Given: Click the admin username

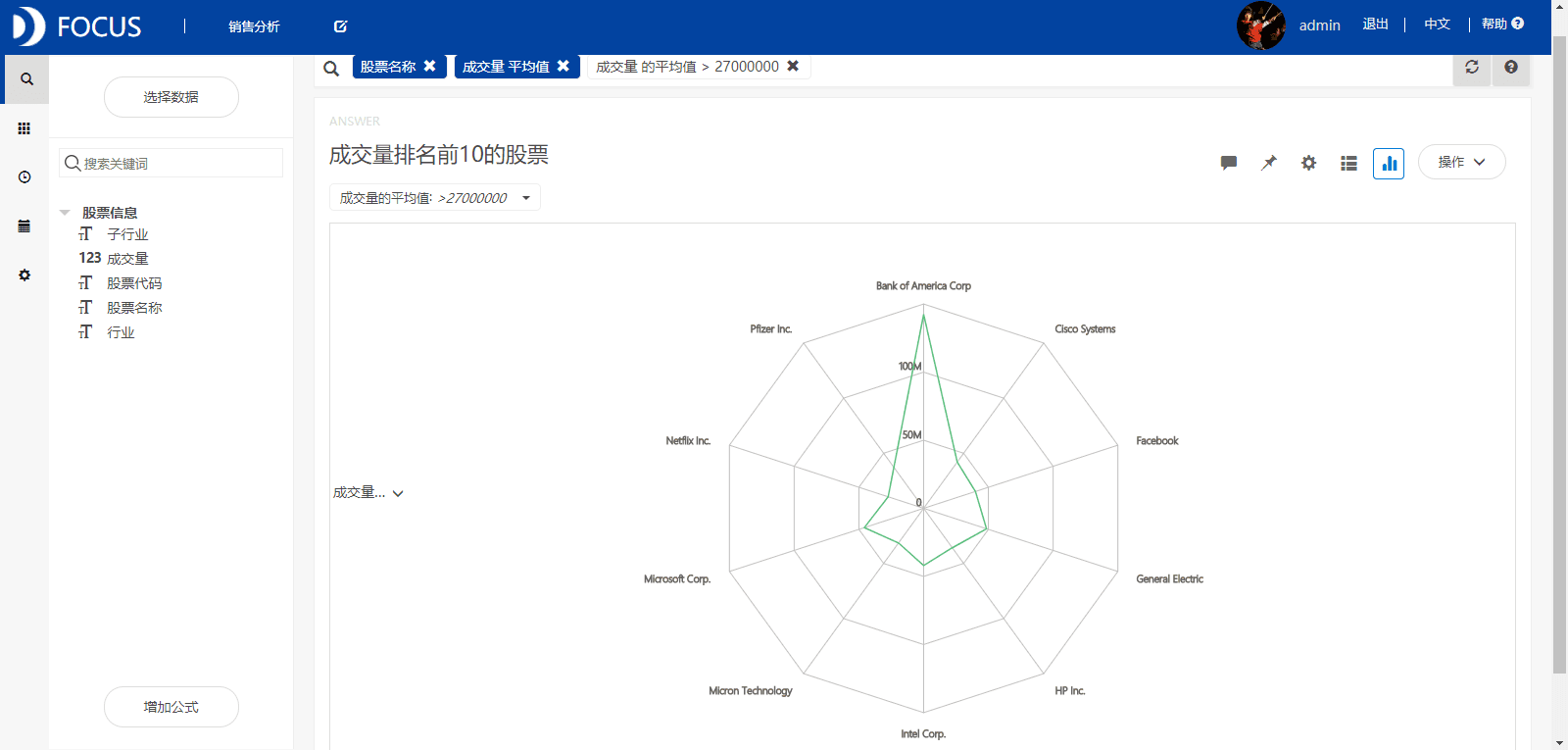Looking at the screenshot, I should tap(1319, 25).
